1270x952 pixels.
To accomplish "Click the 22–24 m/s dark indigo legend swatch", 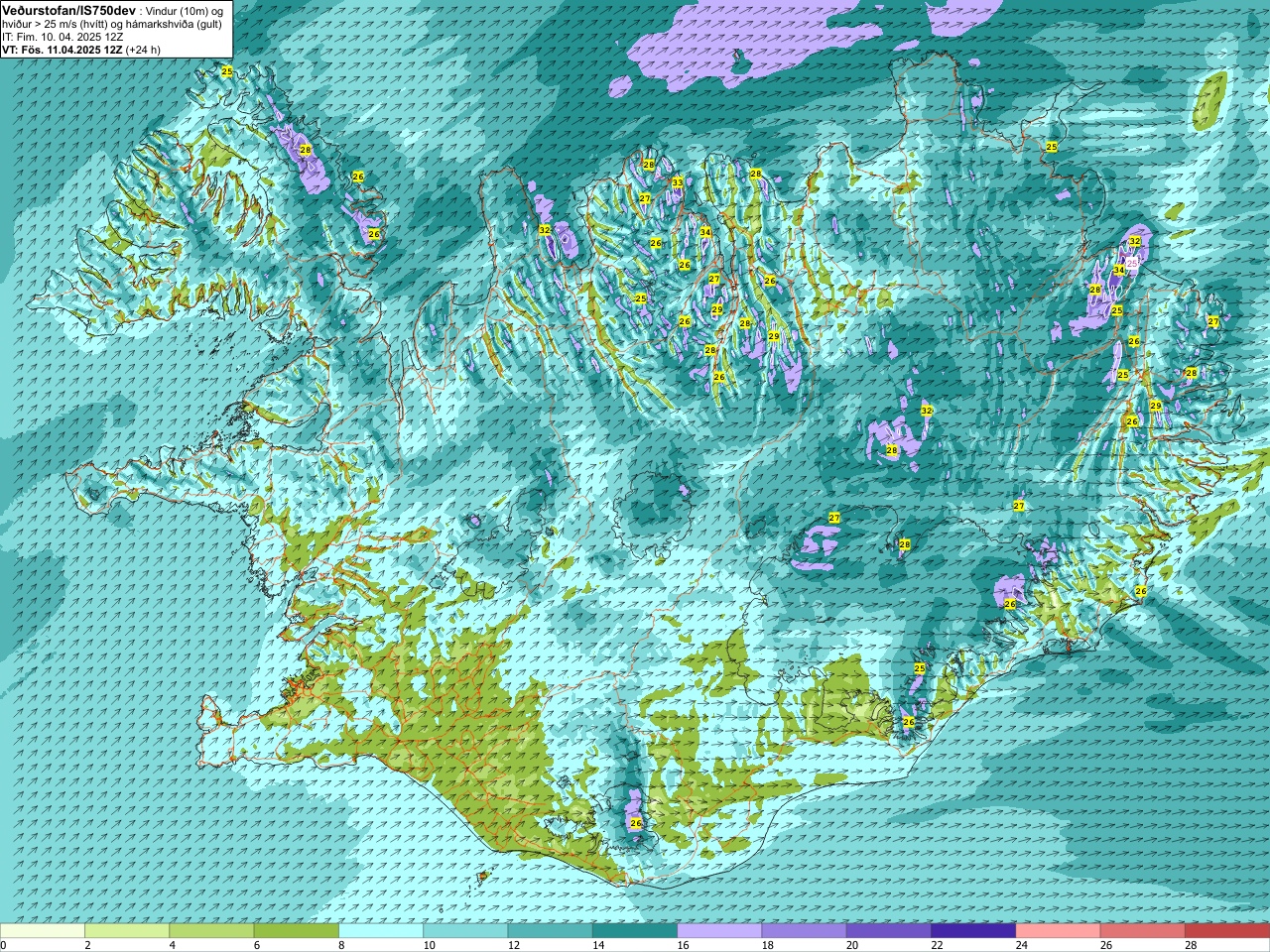I will click(x=973, y=931).
